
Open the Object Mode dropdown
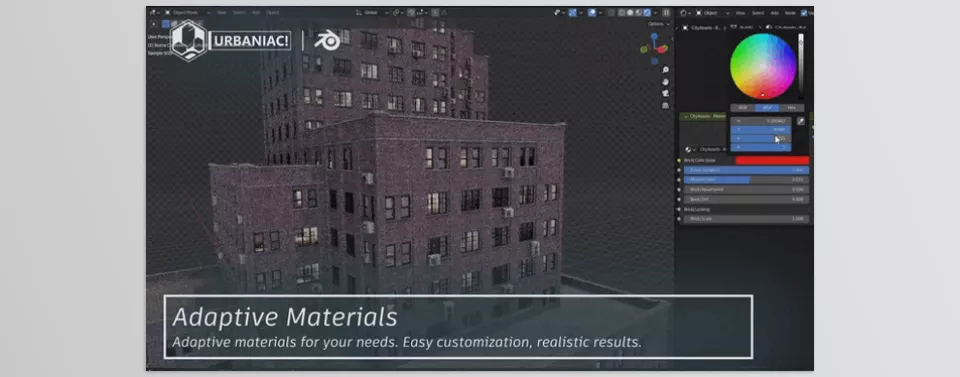pyautogui.click(x=188, y=13)
